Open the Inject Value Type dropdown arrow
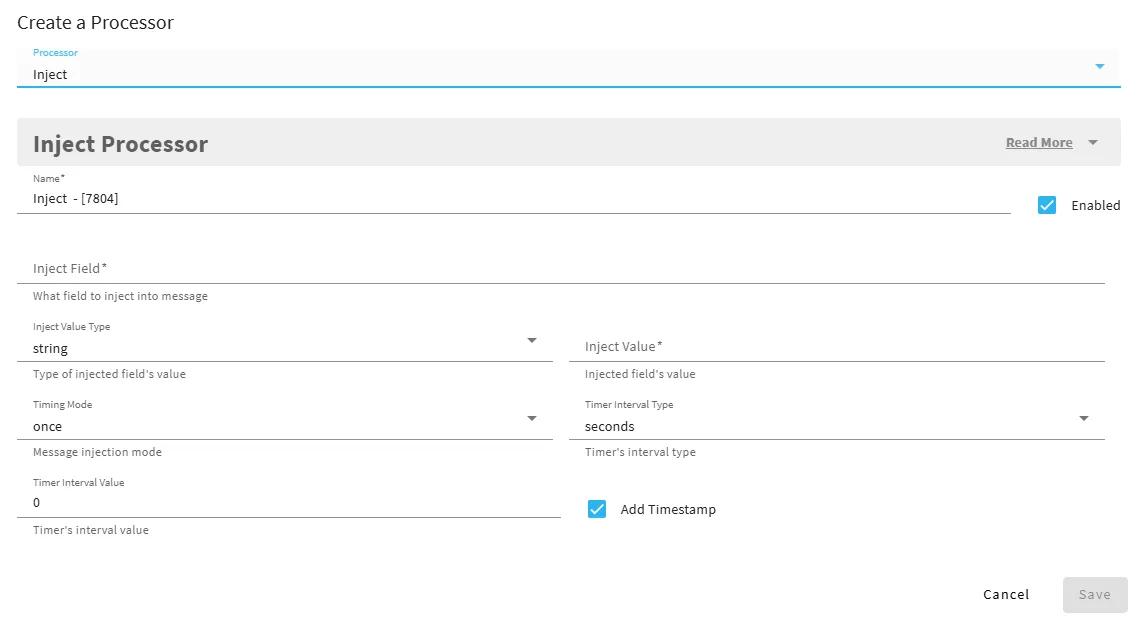The height and width of the screenshot is (618, 1143). (x=531, y=340)
